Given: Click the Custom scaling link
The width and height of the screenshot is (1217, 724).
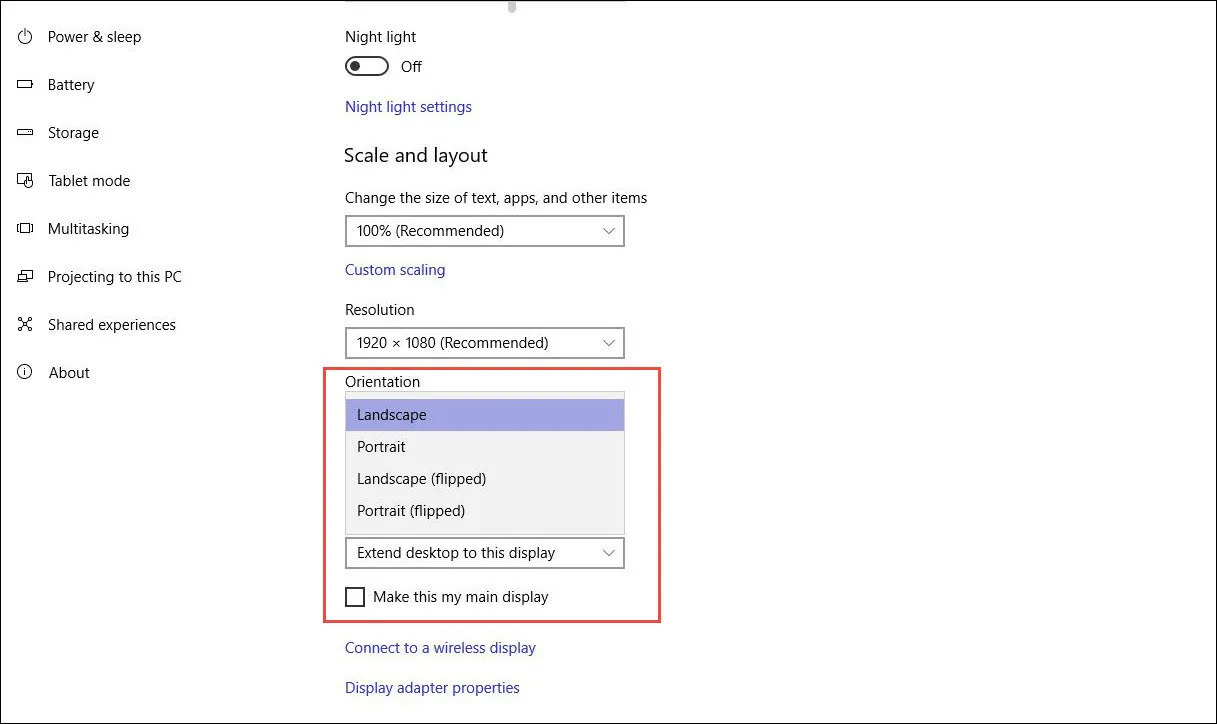Looking at the screenshot, I should coord(395,270).
